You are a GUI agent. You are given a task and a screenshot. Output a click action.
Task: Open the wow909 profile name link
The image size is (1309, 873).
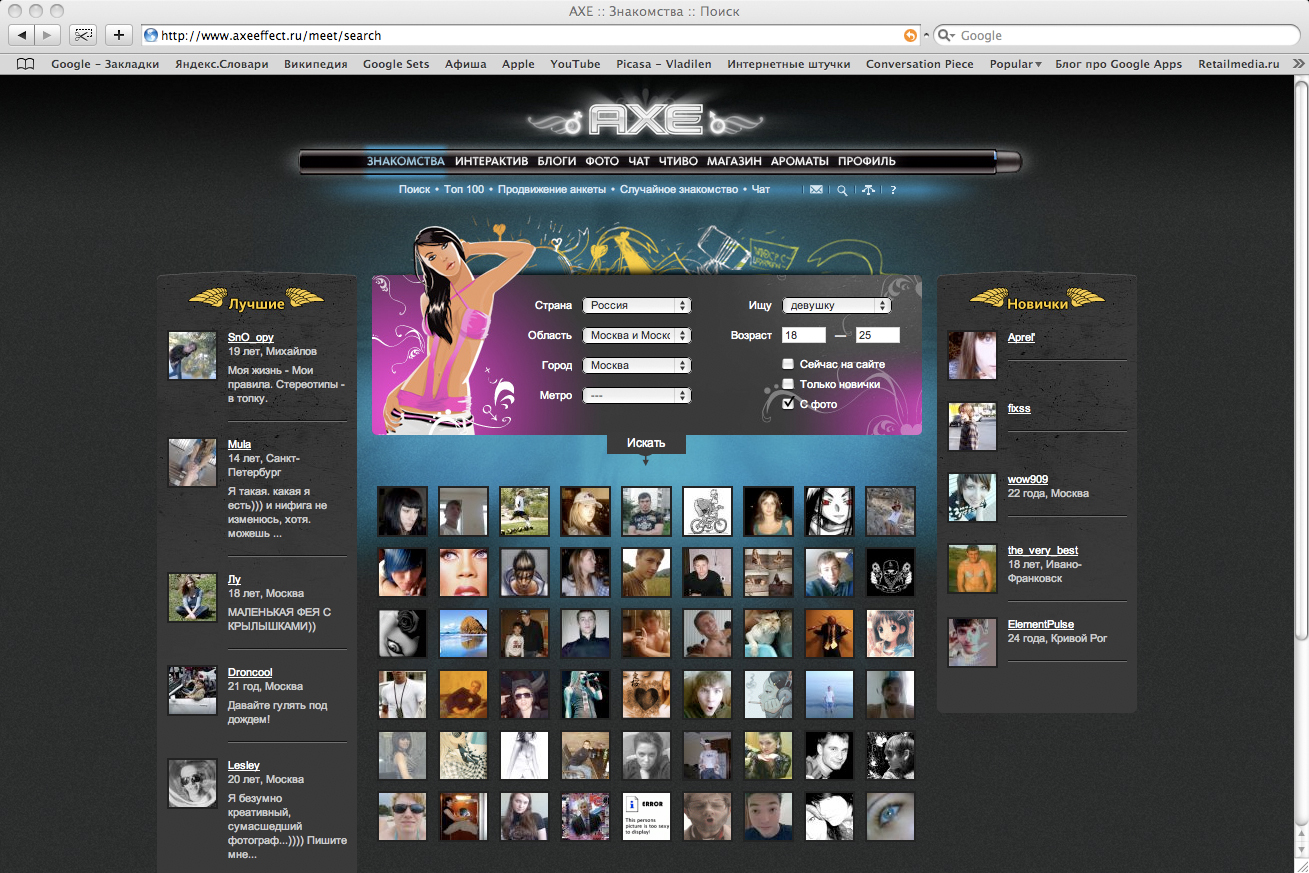pyautogui.click(x=1028, y=479)
